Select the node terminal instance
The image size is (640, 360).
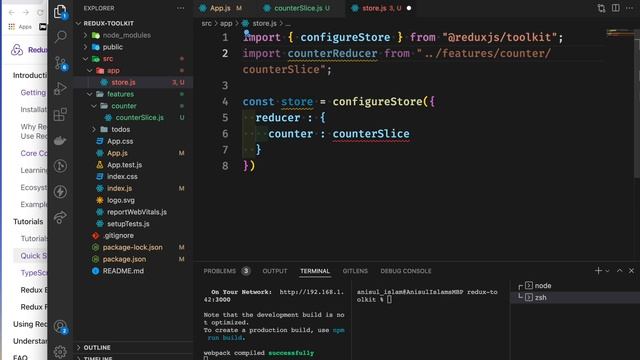[x=575, y=286]
